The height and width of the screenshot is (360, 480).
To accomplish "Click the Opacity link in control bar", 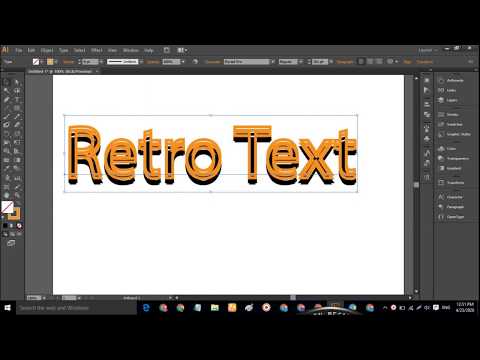I will [153, 62].
